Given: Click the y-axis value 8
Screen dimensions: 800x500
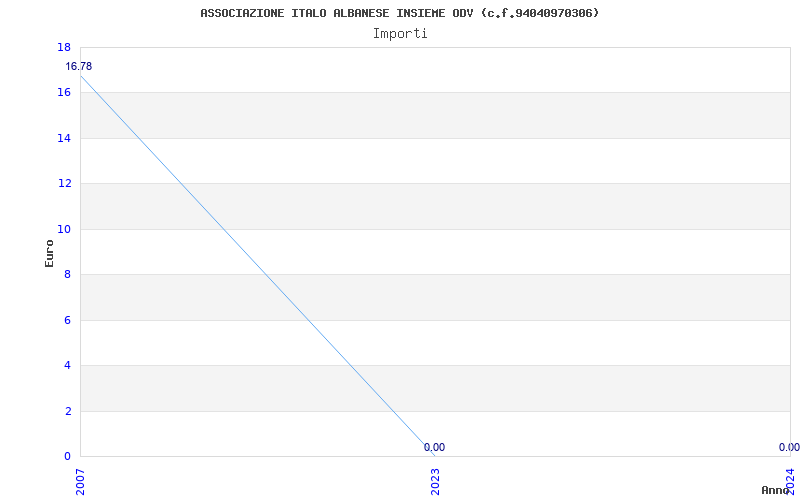Looking at the screenshot, I should [x=68, y=274].
